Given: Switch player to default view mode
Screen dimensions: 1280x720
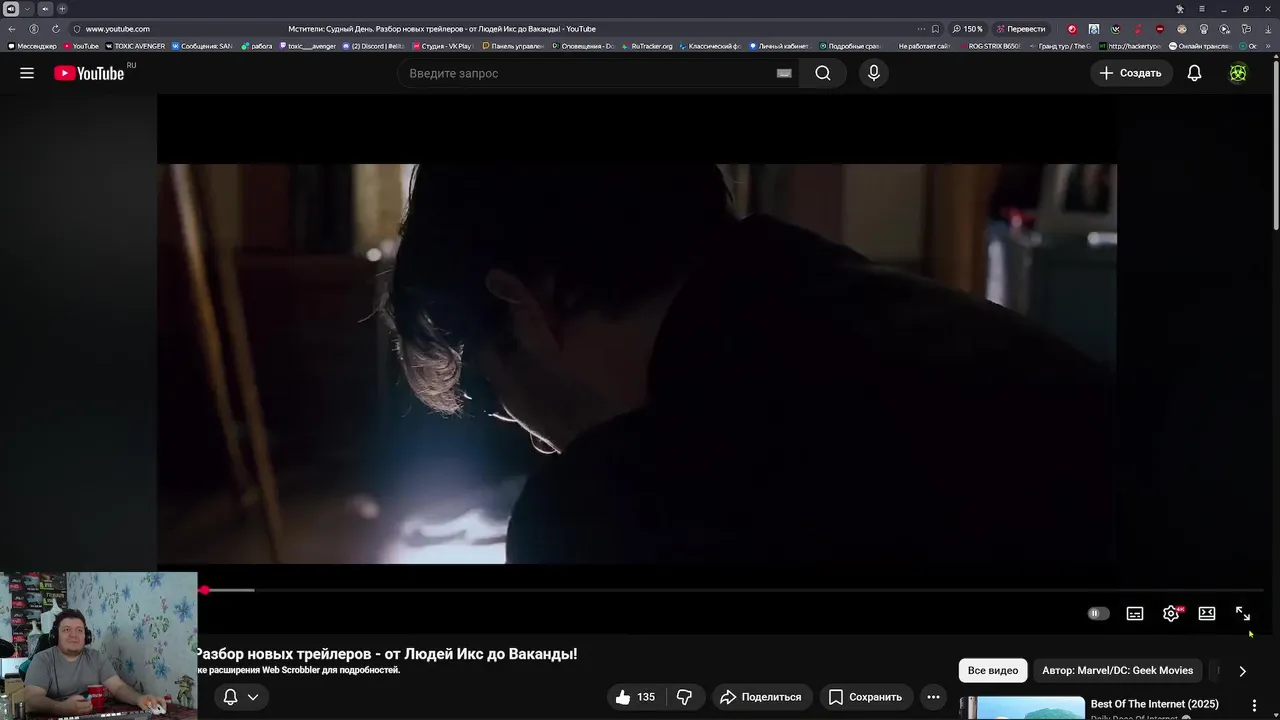Looking at the screenshot, I should click(1207, 614).
